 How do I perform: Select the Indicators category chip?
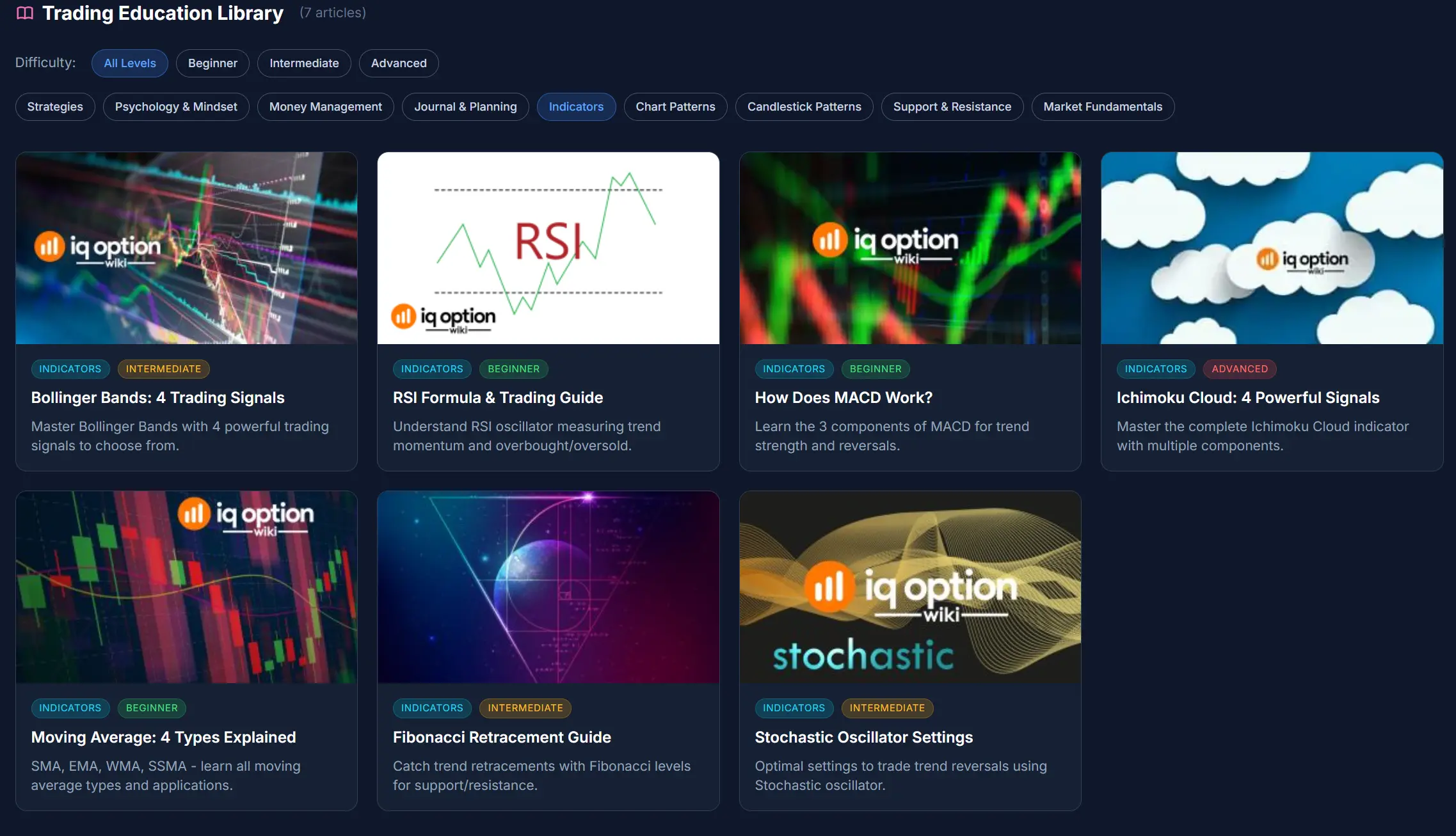pos(576,107)
